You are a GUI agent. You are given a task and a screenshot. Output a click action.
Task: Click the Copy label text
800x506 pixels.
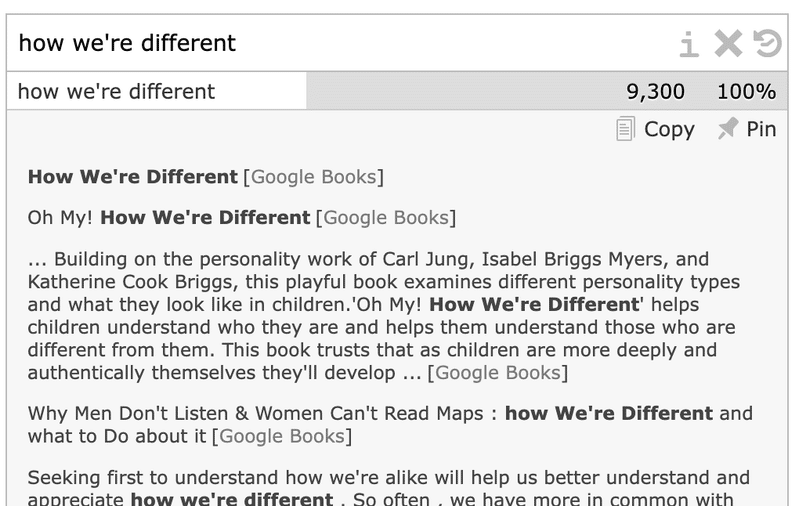click(669, 130)
